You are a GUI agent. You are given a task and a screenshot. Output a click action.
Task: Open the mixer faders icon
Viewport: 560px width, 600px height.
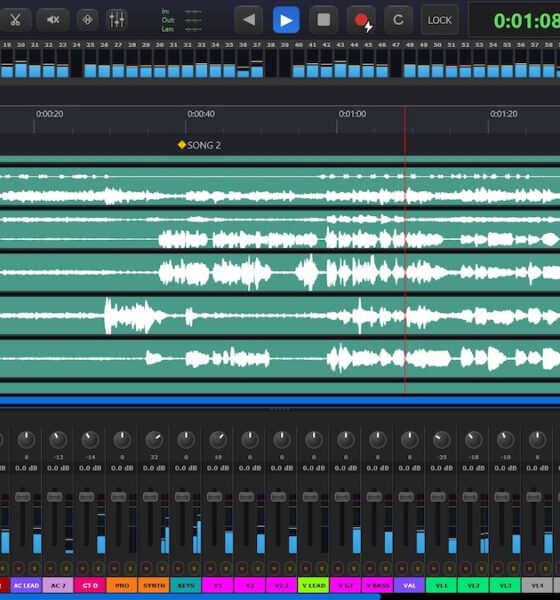coord(116,20)
